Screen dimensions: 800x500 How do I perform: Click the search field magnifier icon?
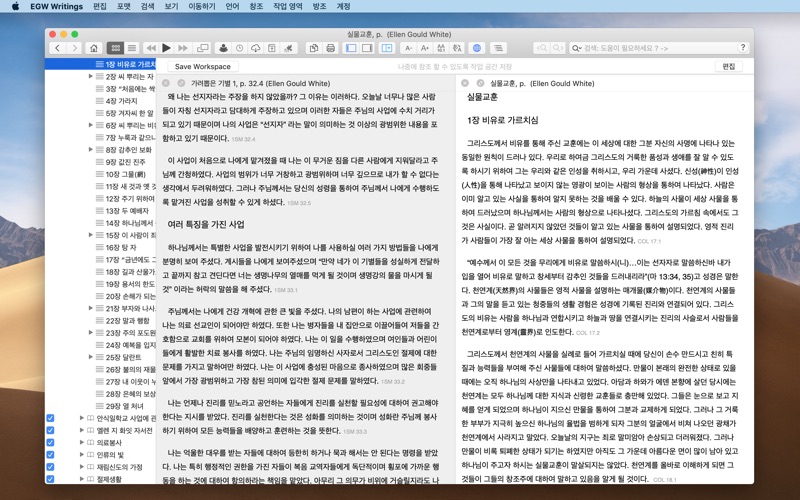pyautogui.click(x=577, y=48)
